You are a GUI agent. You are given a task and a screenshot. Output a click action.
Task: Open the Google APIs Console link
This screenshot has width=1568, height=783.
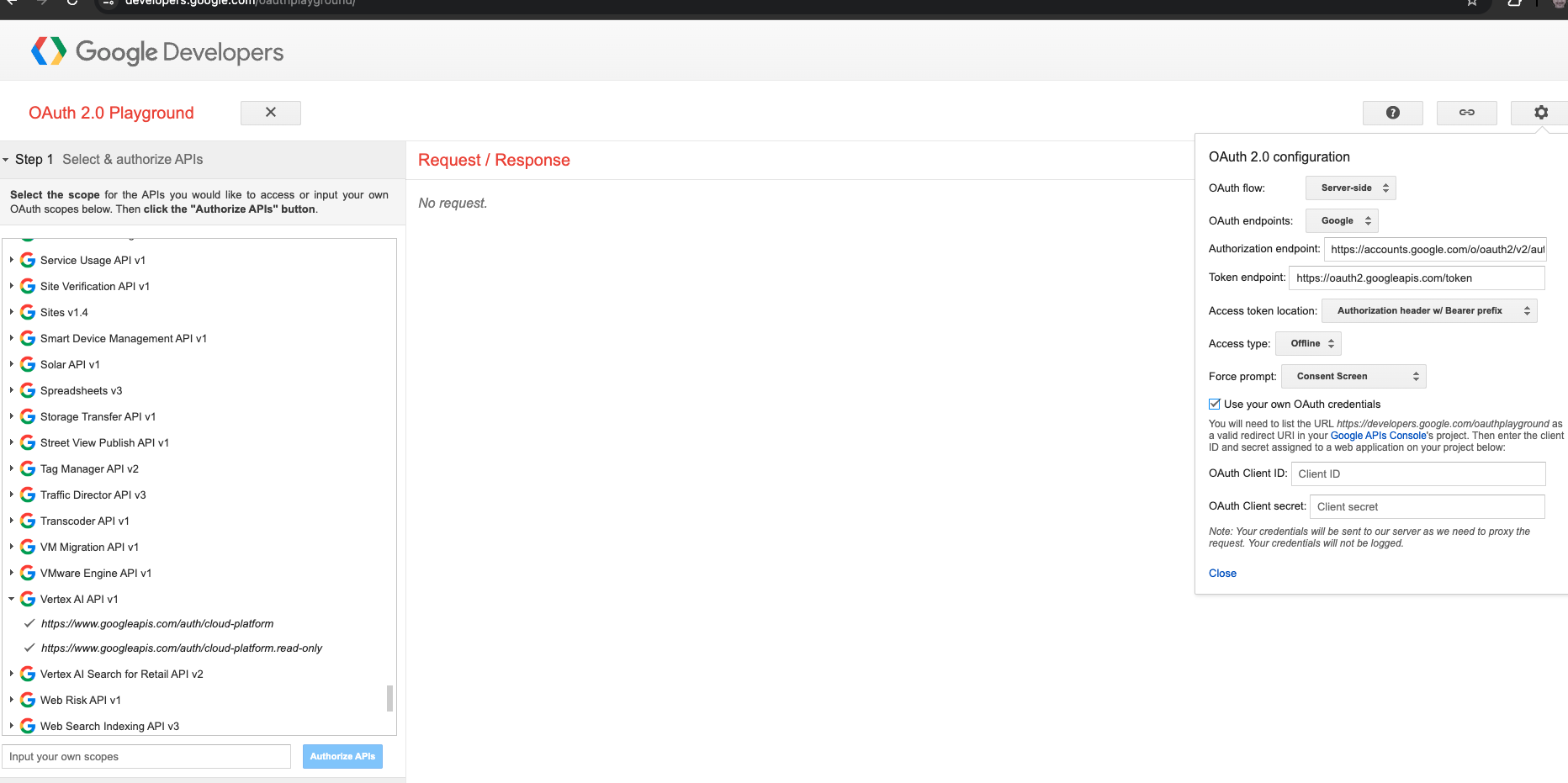click(x=1378, y=436)
